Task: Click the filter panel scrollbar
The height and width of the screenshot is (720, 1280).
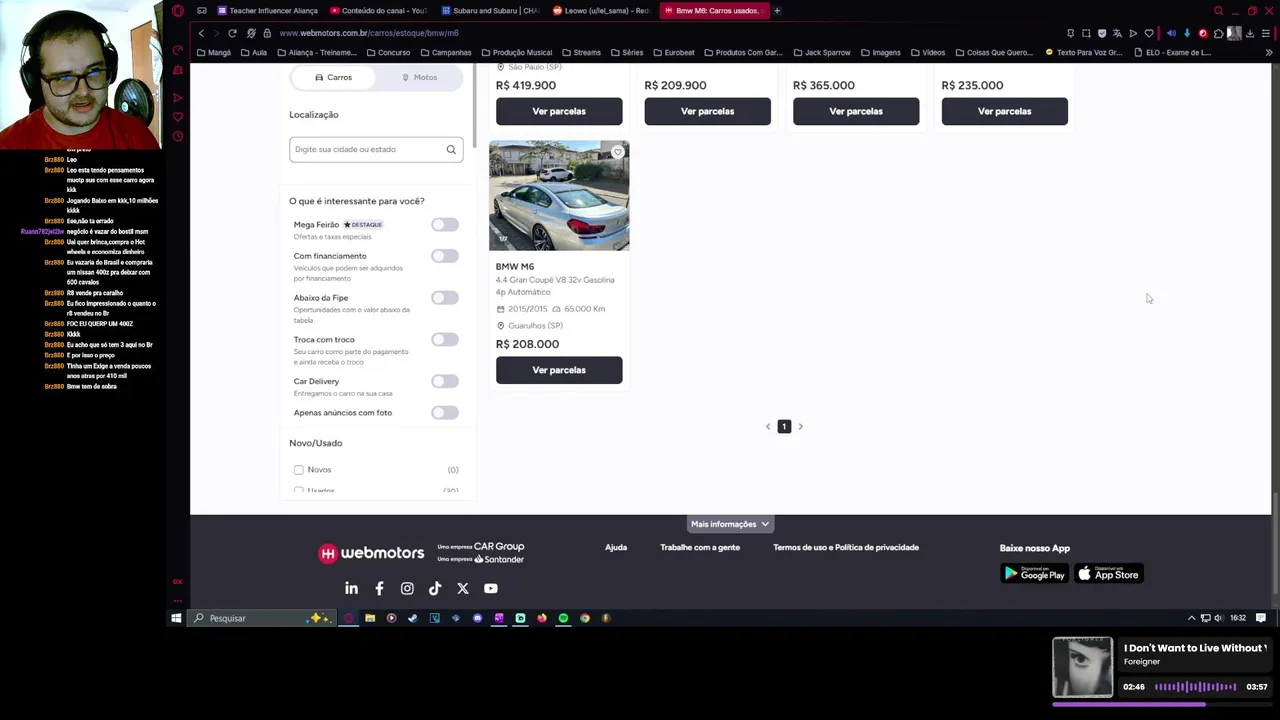Action: 474,105
